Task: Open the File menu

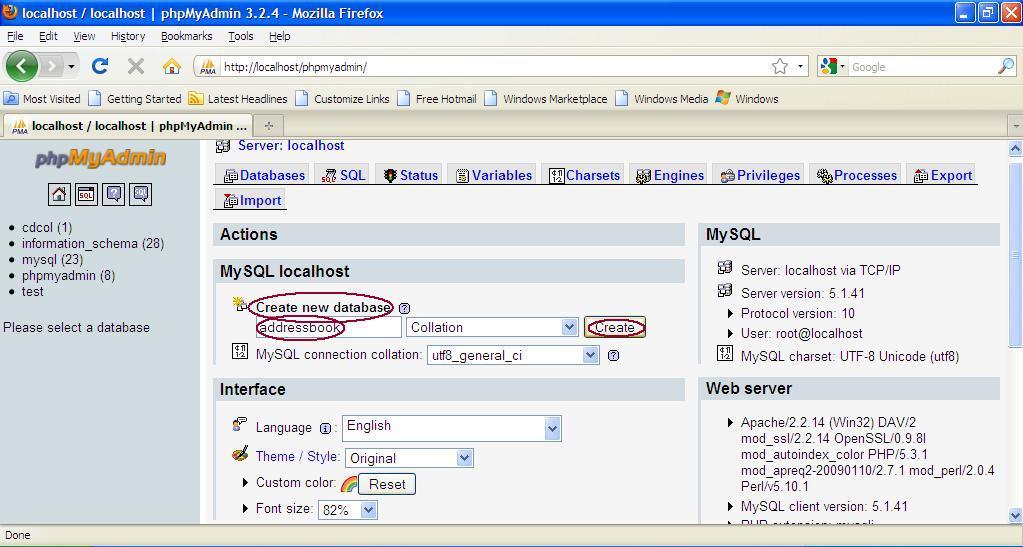Action: click(15, 37)
